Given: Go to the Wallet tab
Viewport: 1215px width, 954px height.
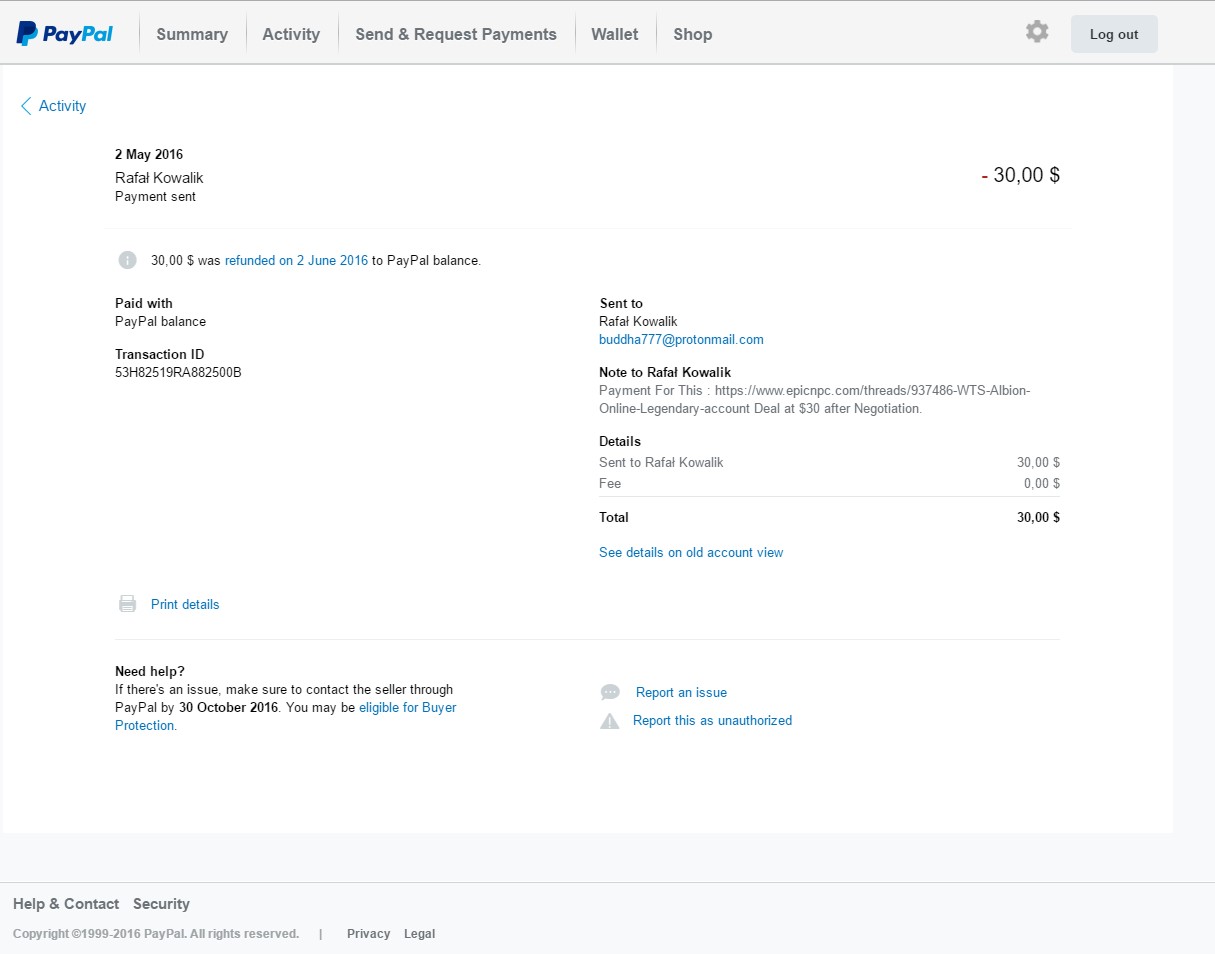Looking at the screenshot, I should click(x=615, y=34).
